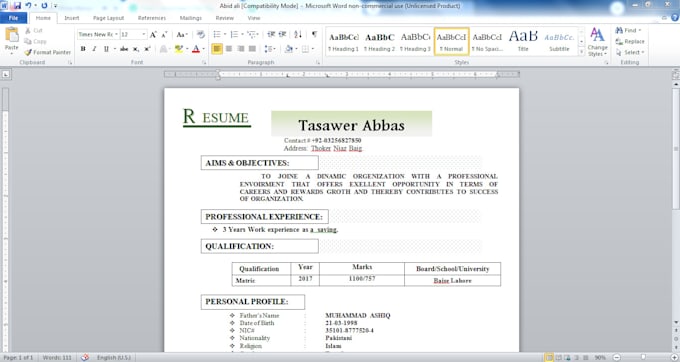This screenshot has width=680, height=362.
Task: Toggle Strikethrough formatting
Action: pos(124,49)
